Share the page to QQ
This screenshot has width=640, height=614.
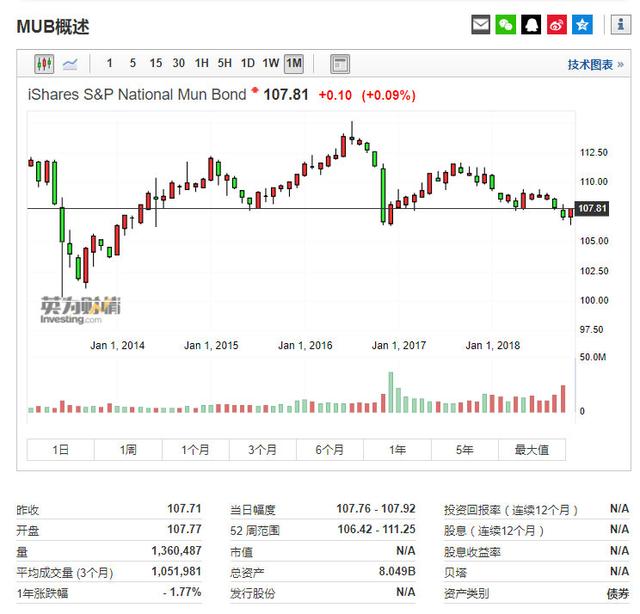[531, 24]
